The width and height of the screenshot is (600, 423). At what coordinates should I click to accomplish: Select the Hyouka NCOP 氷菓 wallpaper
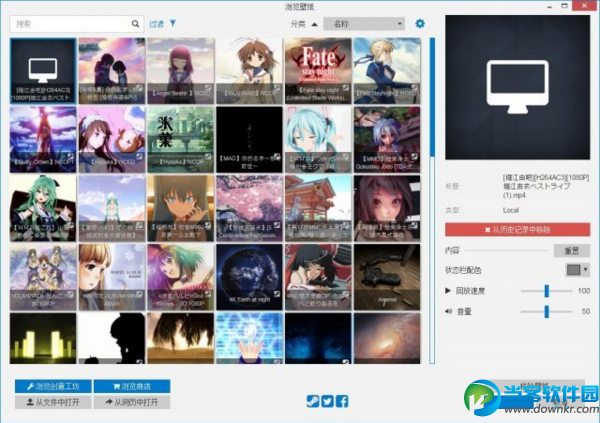[181, 140]
